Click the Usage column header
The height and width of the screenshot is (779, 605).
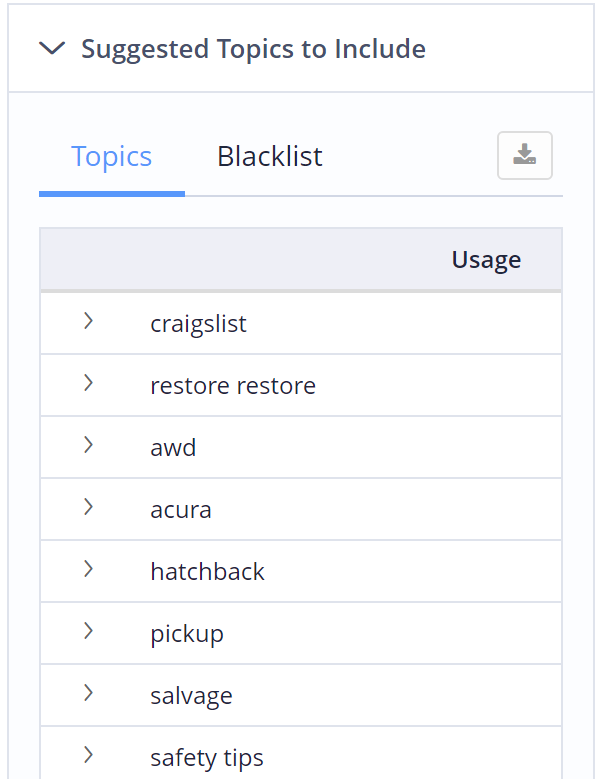[486, 260]
